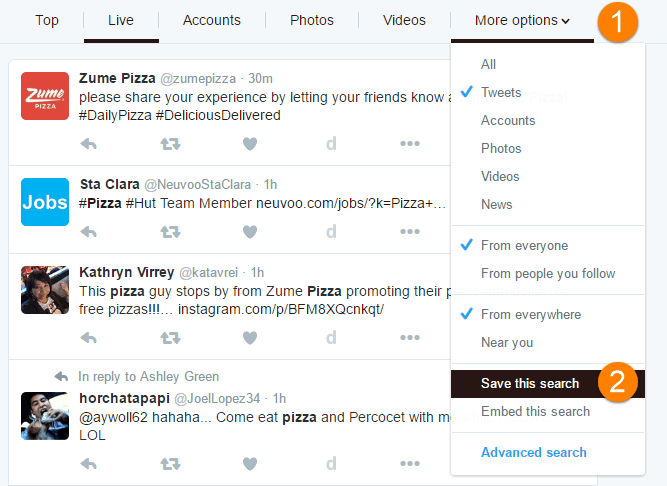Retweet the Zume Pizza tweet
Screen dimensions: 667x486
[x=170, y=143]
